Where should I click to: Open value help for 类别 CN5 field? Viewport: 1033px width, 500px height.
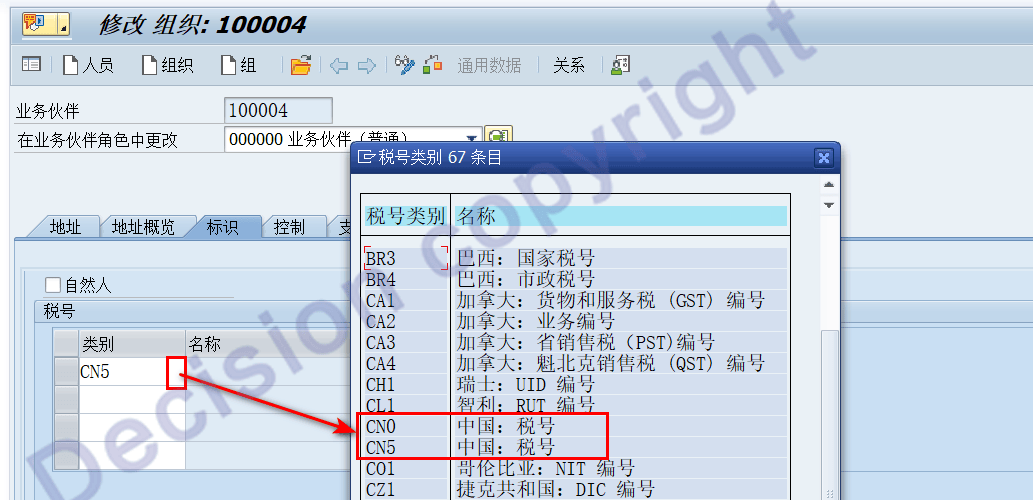tap(176, 372)
